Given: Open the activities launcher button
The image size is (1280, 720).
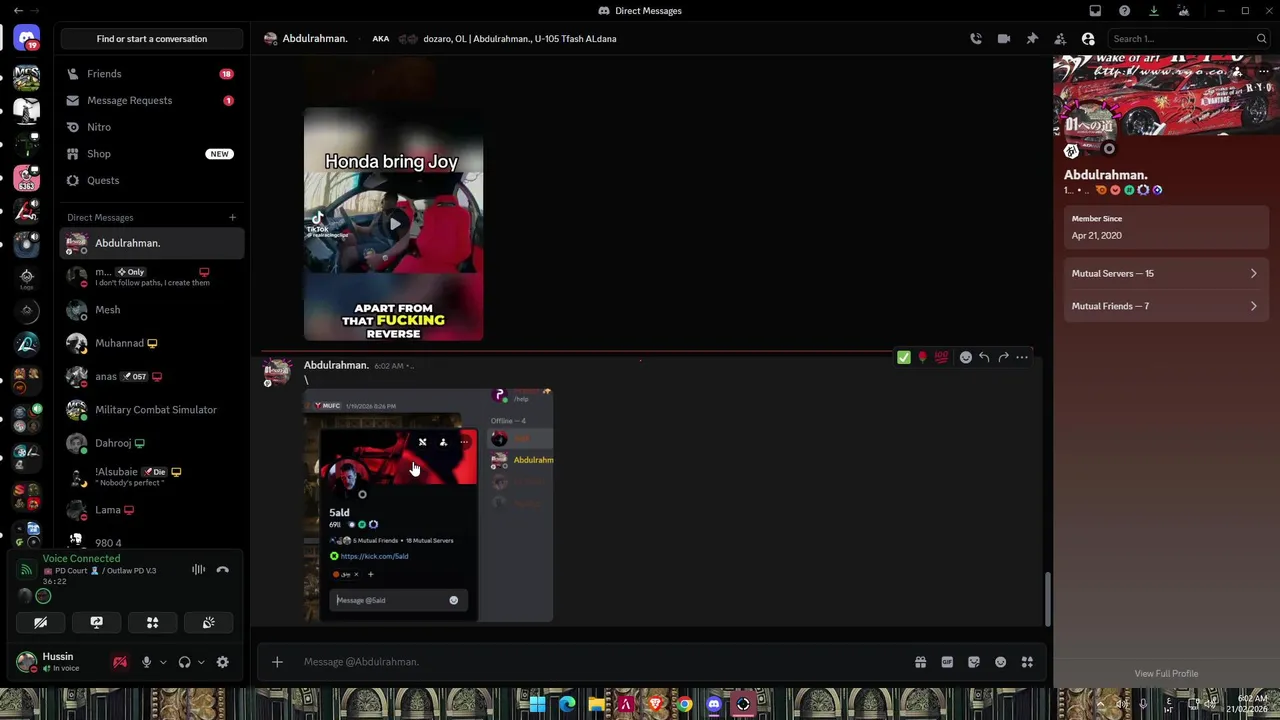Looking at the screenshot, I should 152,623.
